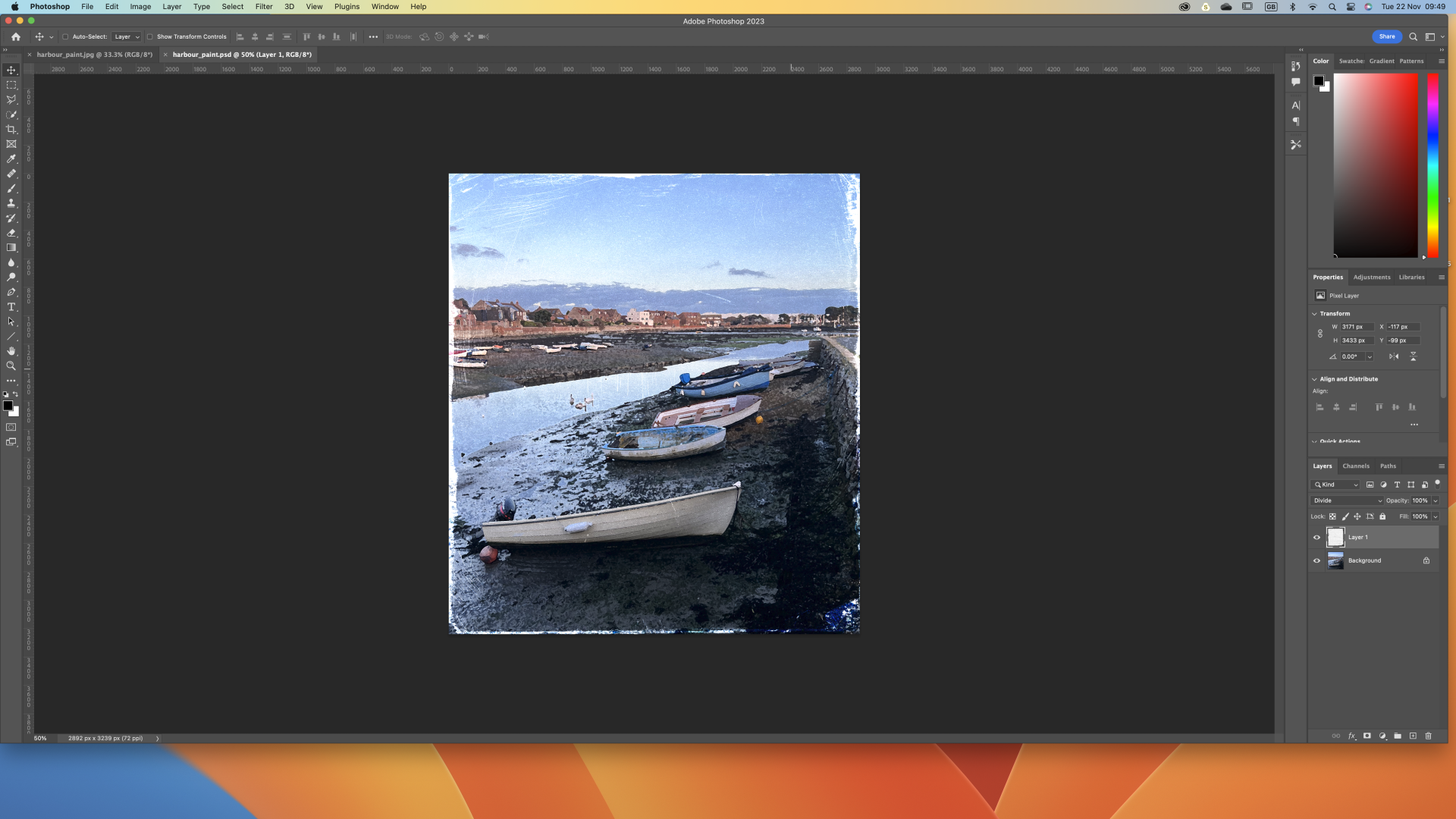Select the Type tool
The width and height of the screenshot is (1456, 819).
pos(11,307)
